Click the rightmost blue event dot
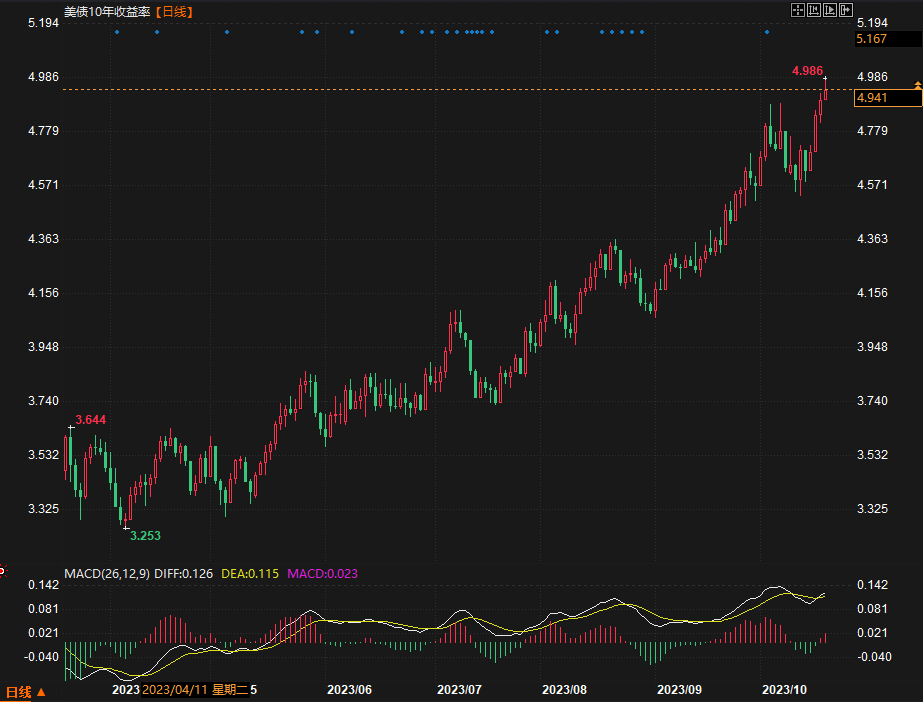The image size is (923, 702). pyautogui.click(x=767, y=32)
